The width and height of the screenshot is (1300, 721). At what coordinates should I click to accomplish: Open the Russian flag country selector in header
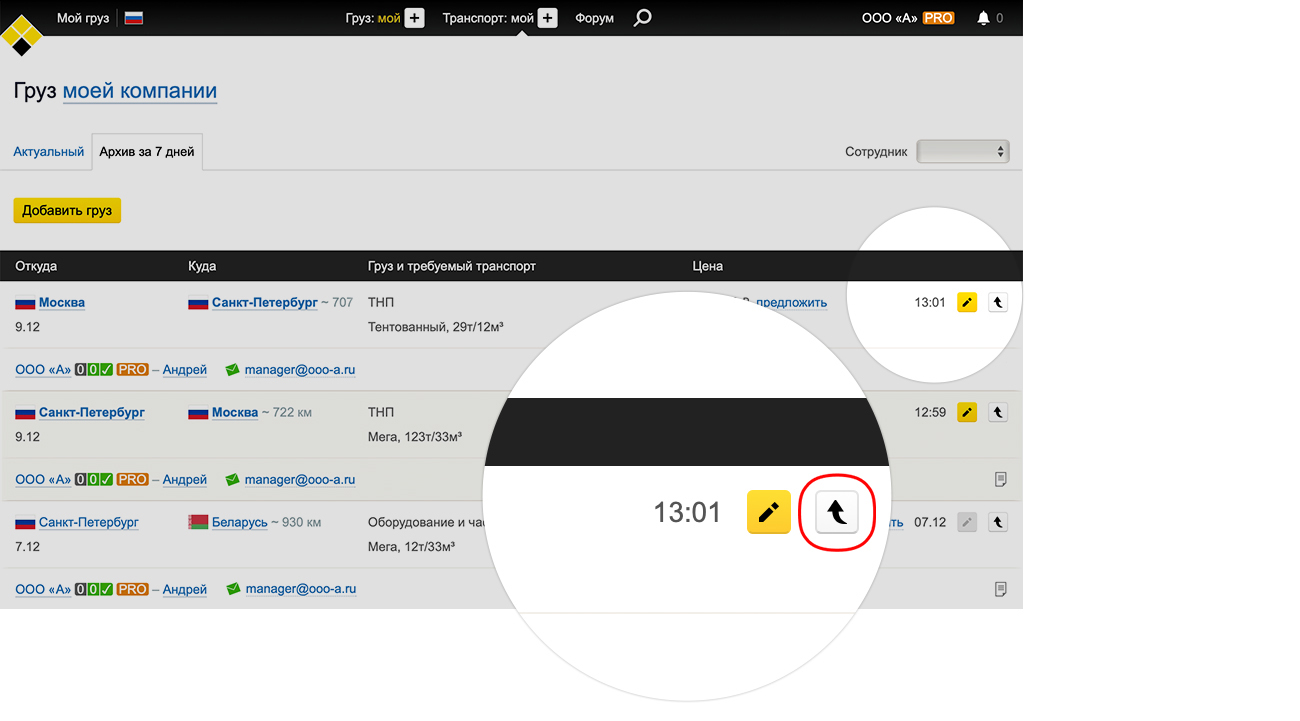point(134,18)
